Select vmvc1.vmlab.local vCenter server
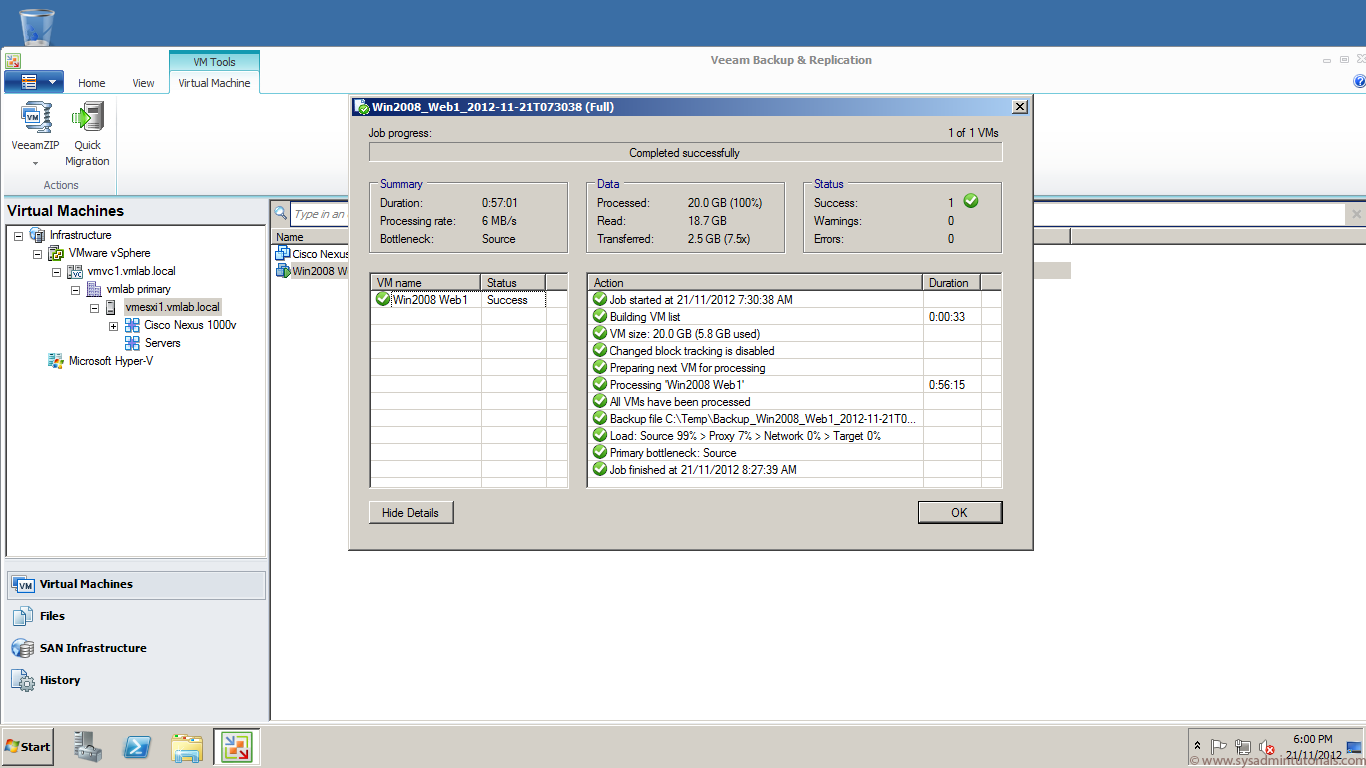This screenshot has height=768, width=1366. click(x=130, y=271)
